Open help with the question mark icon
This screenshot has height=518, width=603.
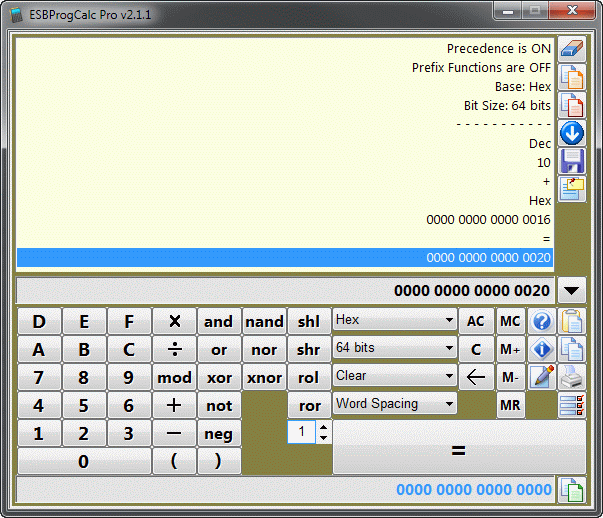click(541, 321)
